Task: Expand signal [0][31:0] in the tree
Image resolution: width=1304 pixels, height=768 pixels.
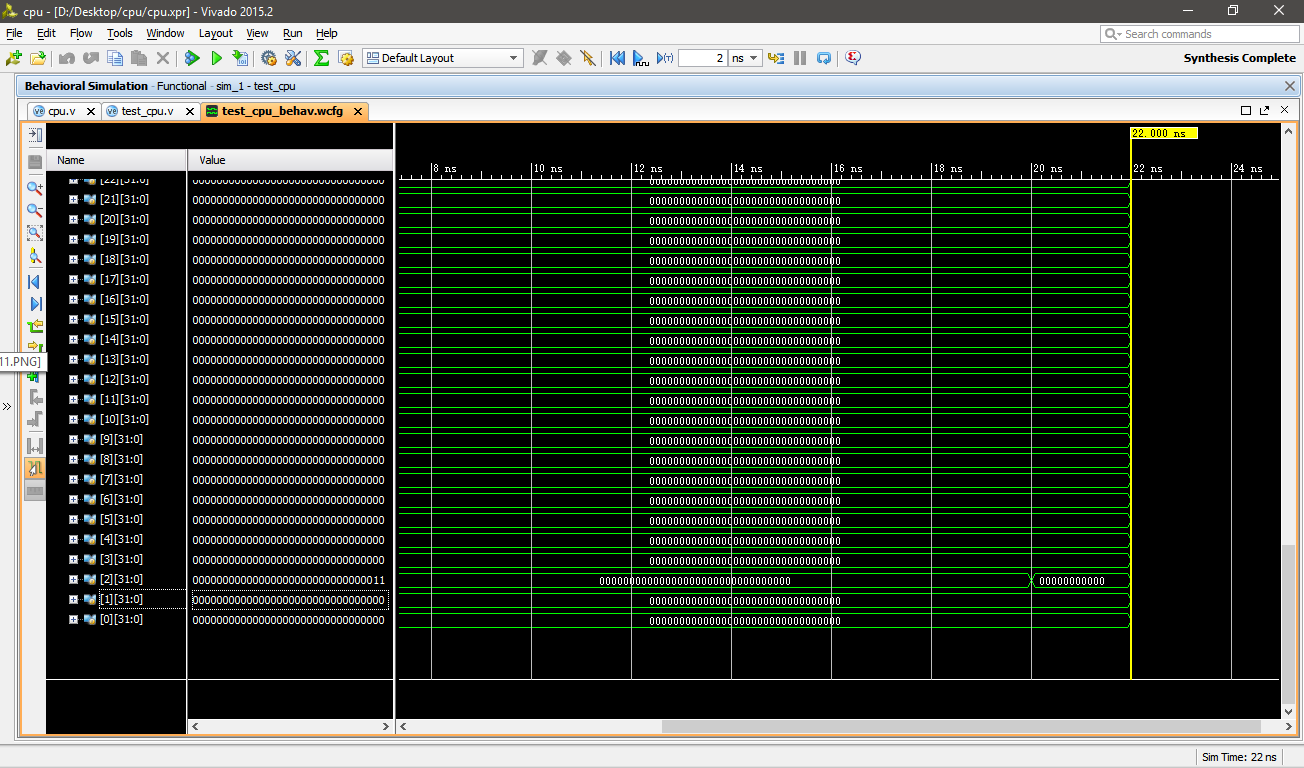Action: point(73,620)
